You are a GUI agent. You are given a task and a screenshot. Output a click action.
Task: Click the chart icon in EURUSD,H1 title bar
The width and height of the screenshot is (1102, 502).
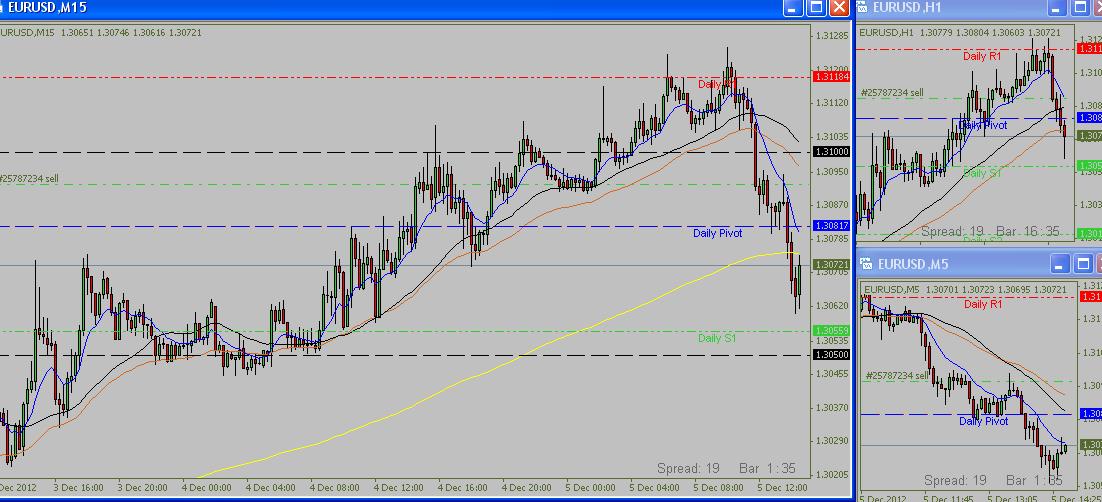pyautogui.click(x=862, y=8)
